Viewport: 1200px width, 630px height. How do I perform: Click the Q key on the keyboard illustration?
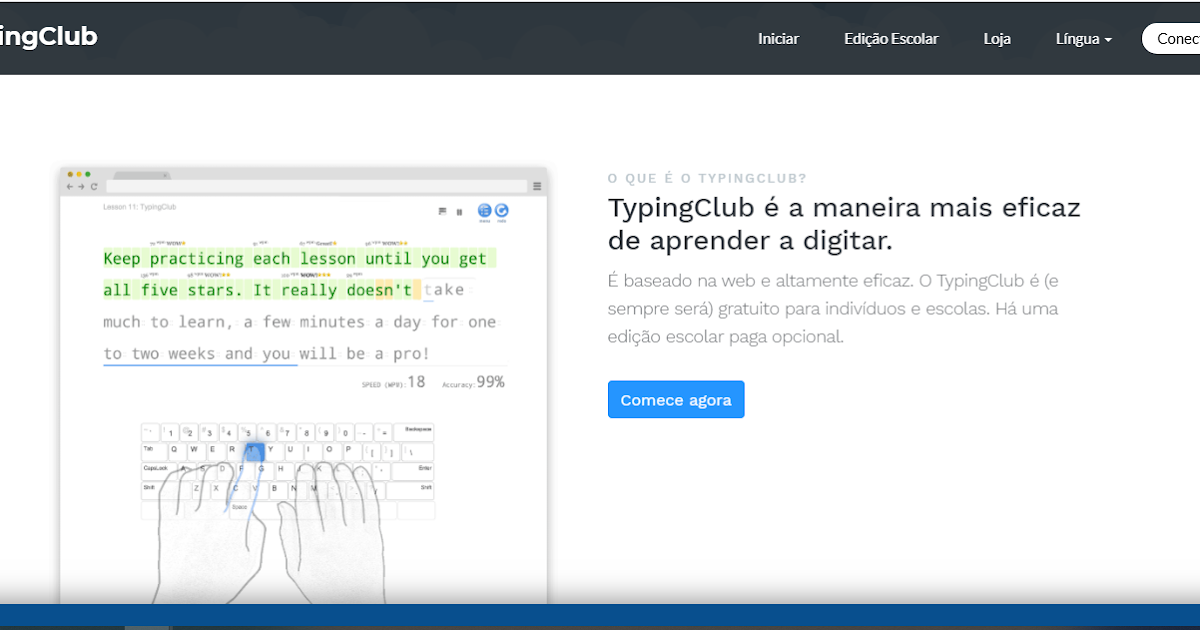coord(177,451)
